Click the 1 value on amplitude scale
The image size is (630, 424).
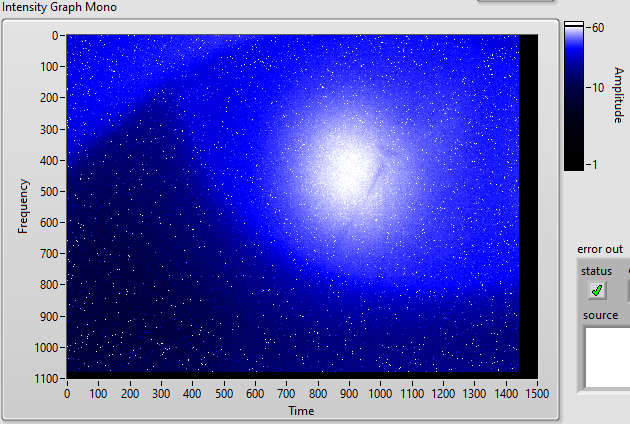pos(597,164)
